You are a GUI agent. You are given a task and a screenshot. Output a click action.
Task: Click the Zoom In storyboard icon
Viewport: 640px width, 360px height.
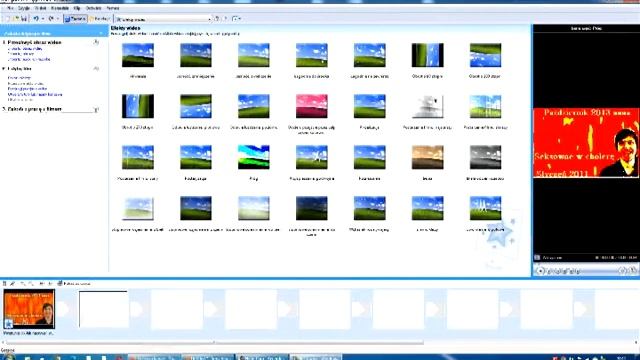pos(23,283)
